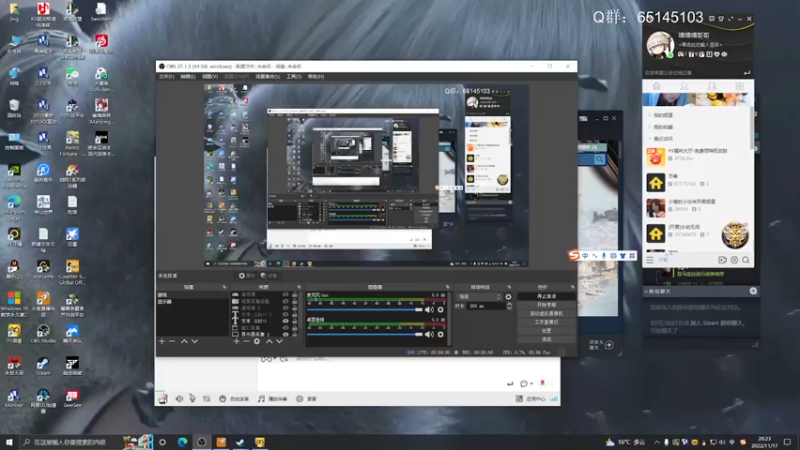Toggle lock on 视频采集设备 source
Image resolution: width=800 pixels, height=450 pixels.
[x=294, y=302]
